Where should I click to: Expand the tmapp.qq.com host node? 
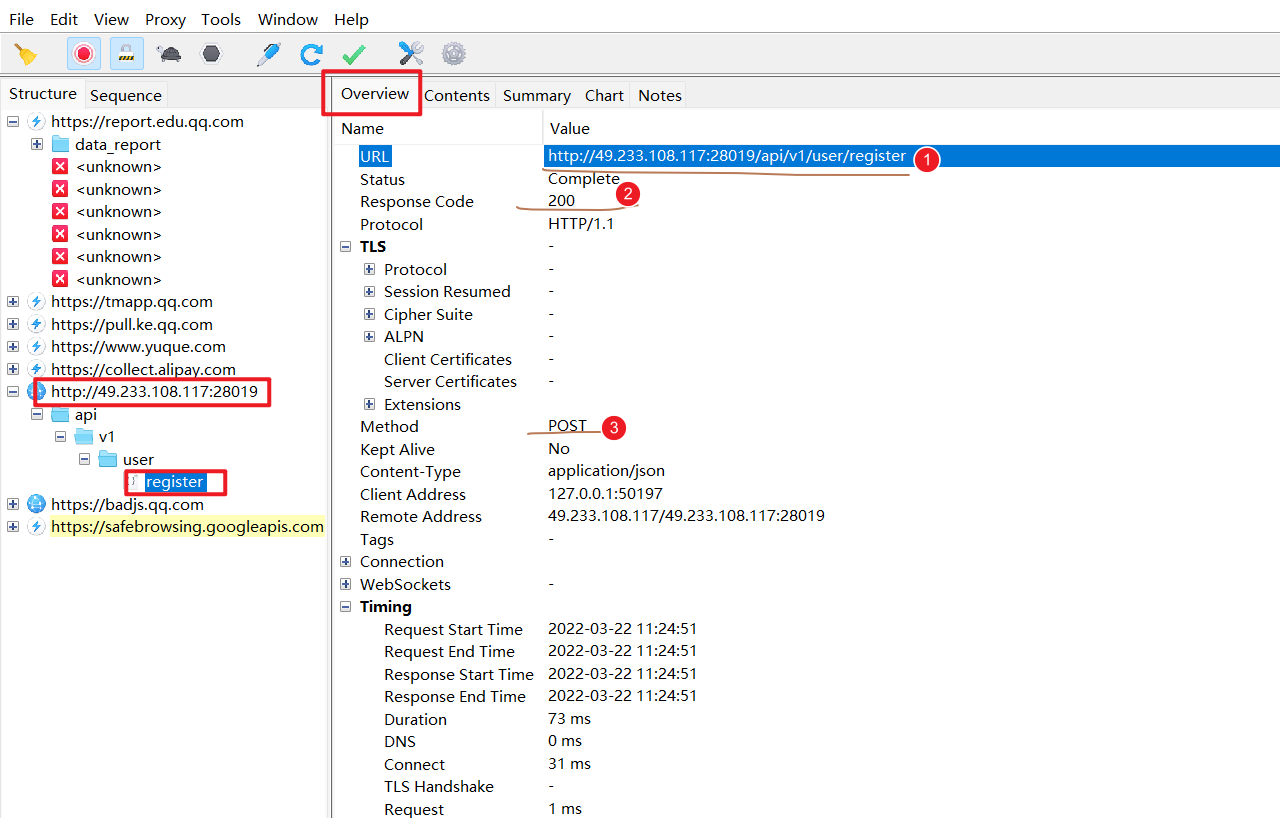[x=13, y=302]
